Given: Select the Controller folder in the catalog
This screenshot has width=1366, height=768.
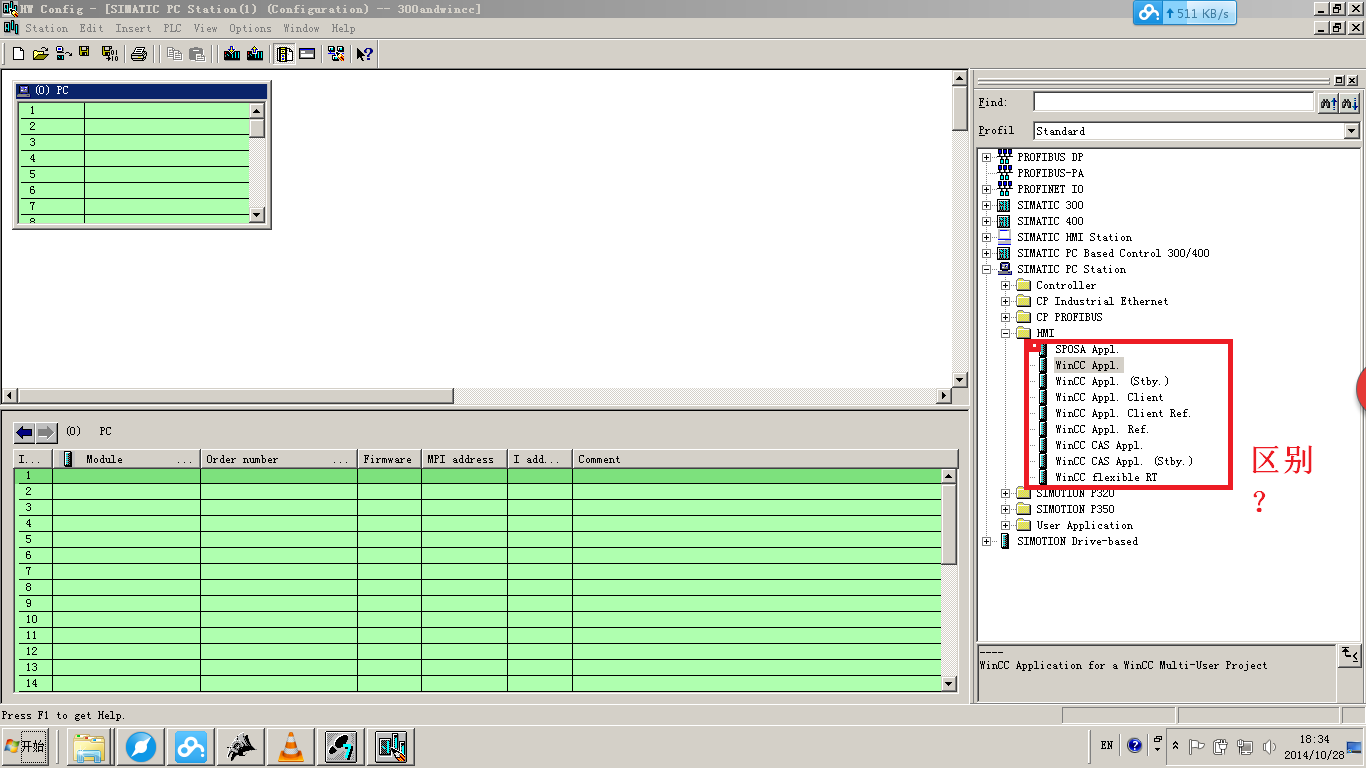Looking at the screenshot, I should coord(1066,285).
